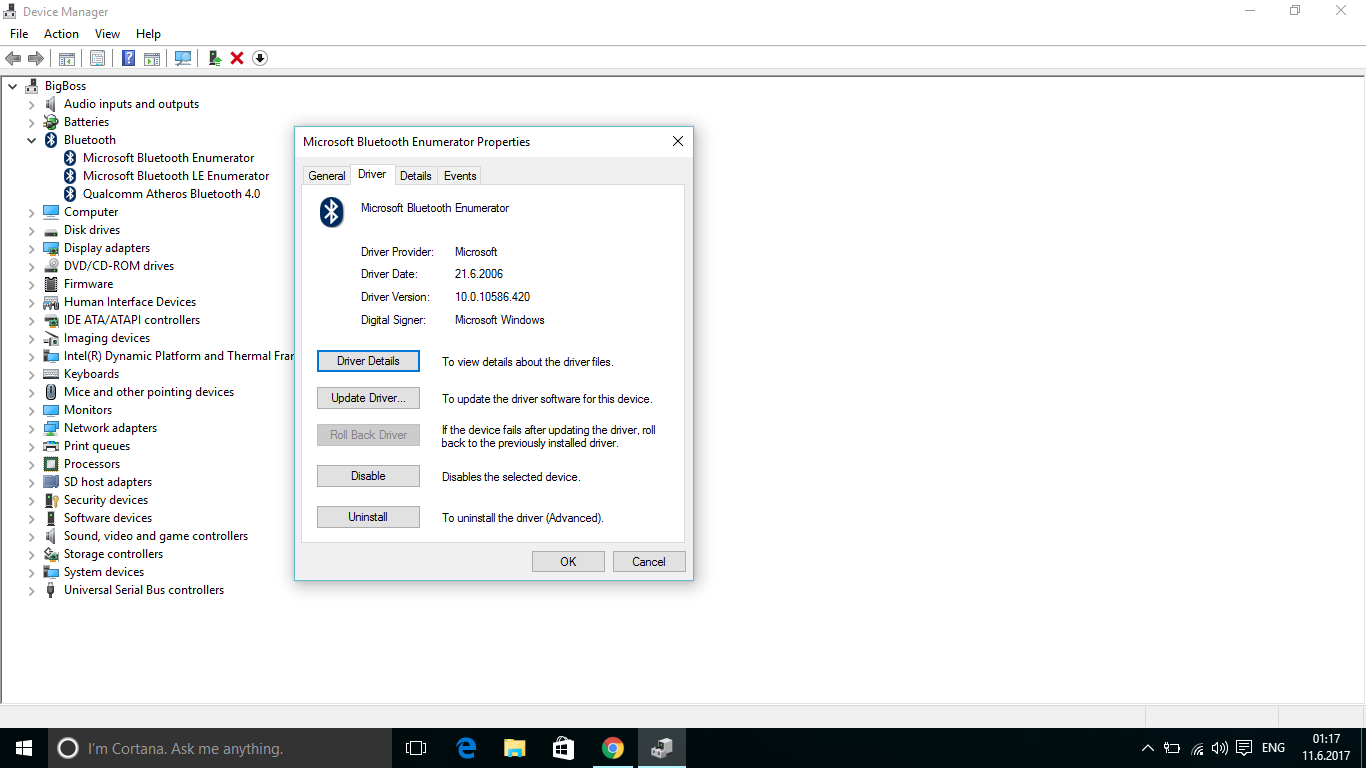This screenshot has width=1366, height=768.
Task: Launch Google Chrome from the taskbar
Action: pyautogui.click(x=612, y=748)
